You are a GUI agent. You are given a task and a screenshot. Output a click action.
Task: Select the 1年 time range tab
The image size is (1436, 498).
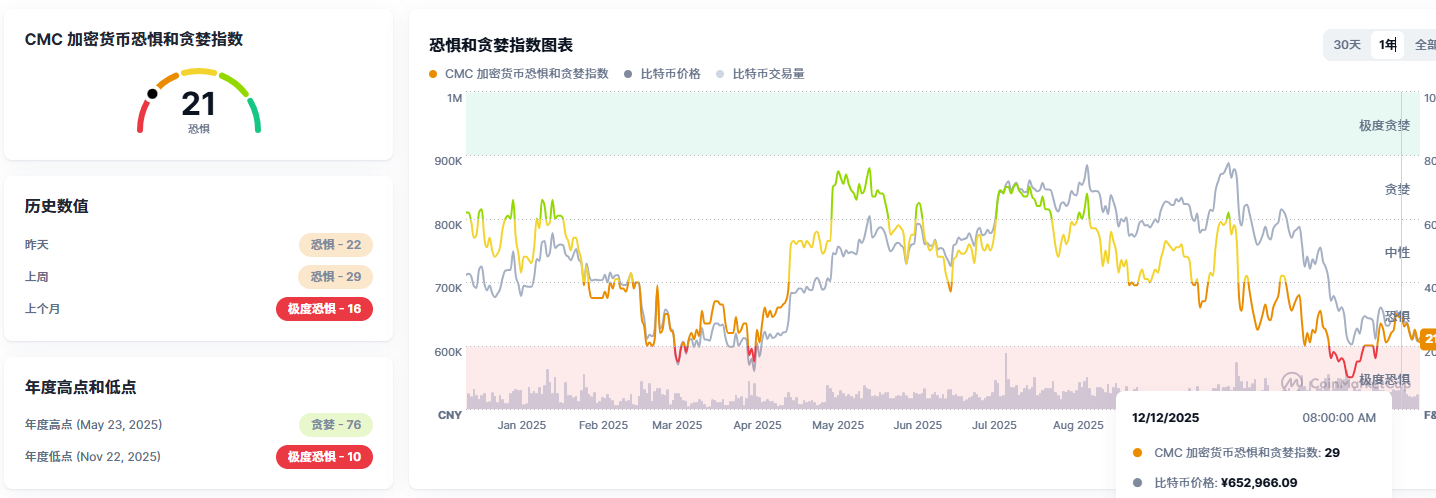click(1387, 45)
